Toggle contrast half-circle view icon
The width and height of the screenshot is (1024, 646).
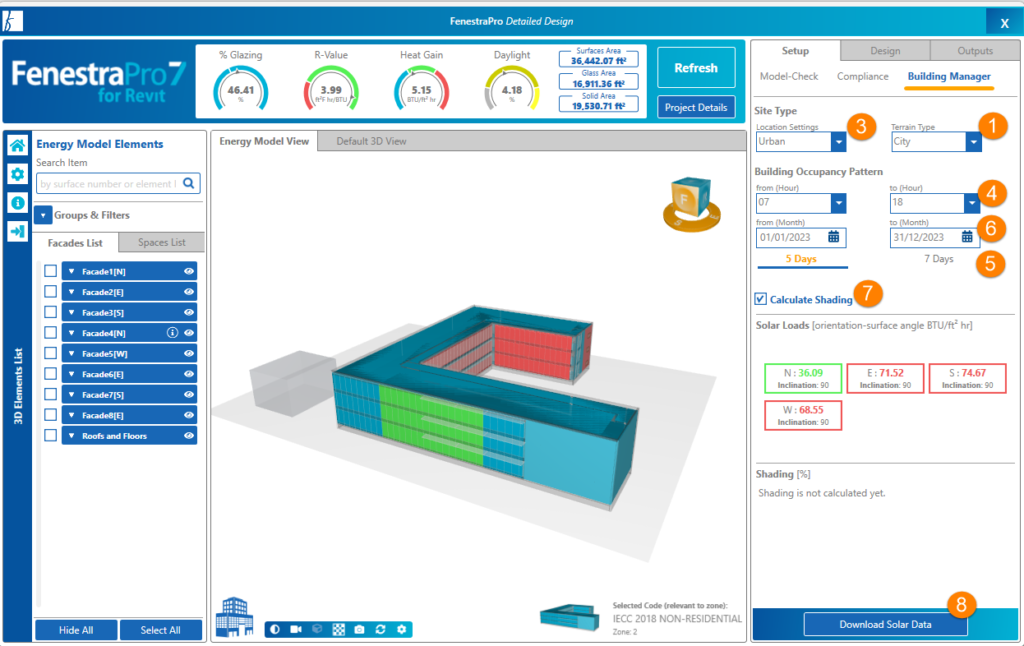pyautogui.click(x=275, y=629)
